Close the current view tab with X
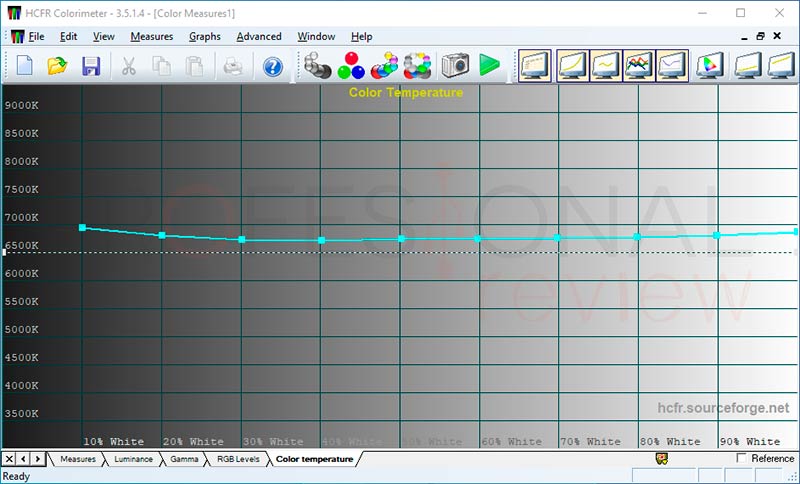Screen dimensions: 800x484 pos(9,459)
